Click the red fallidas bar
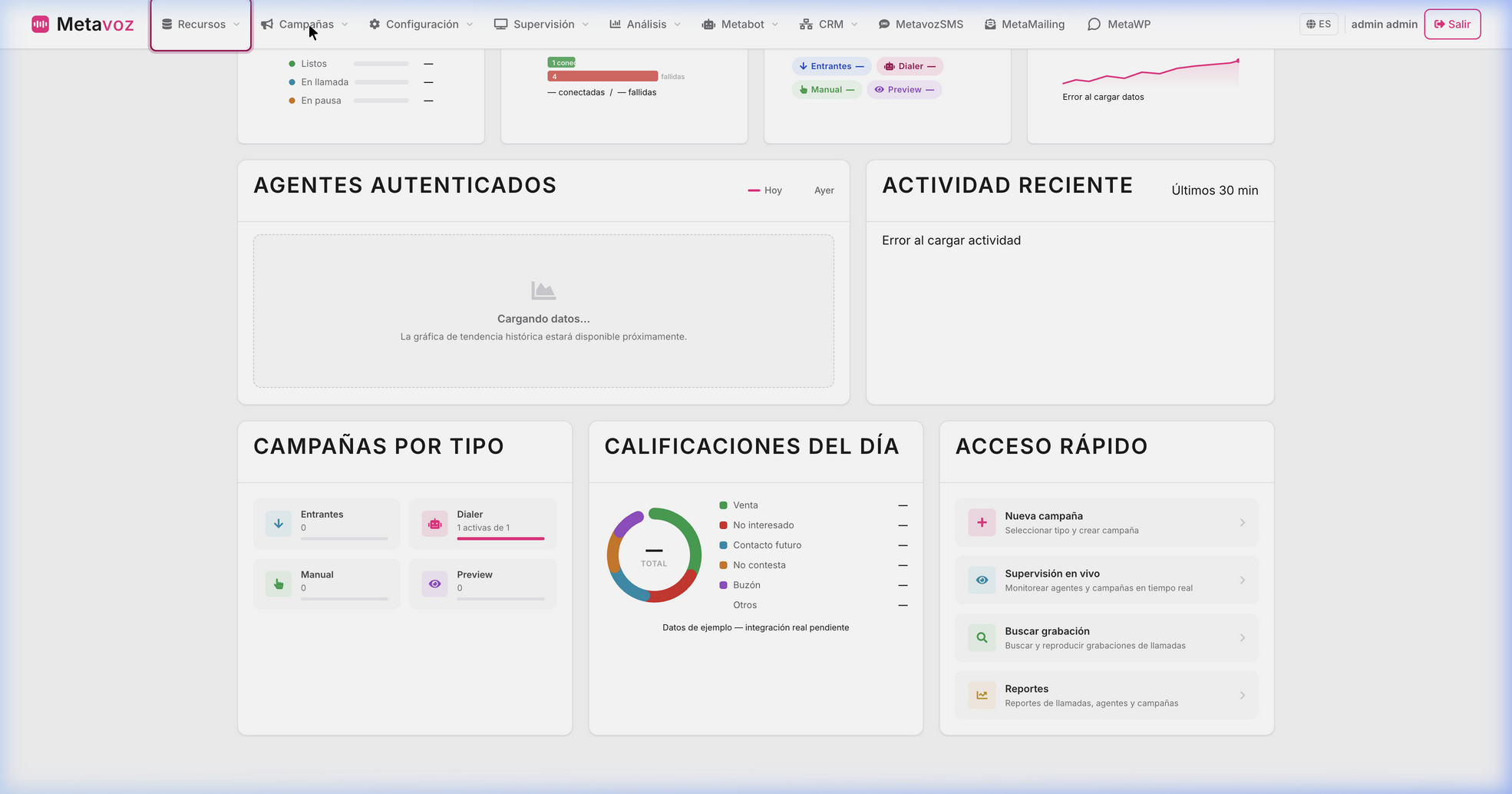 coord(602,76)
